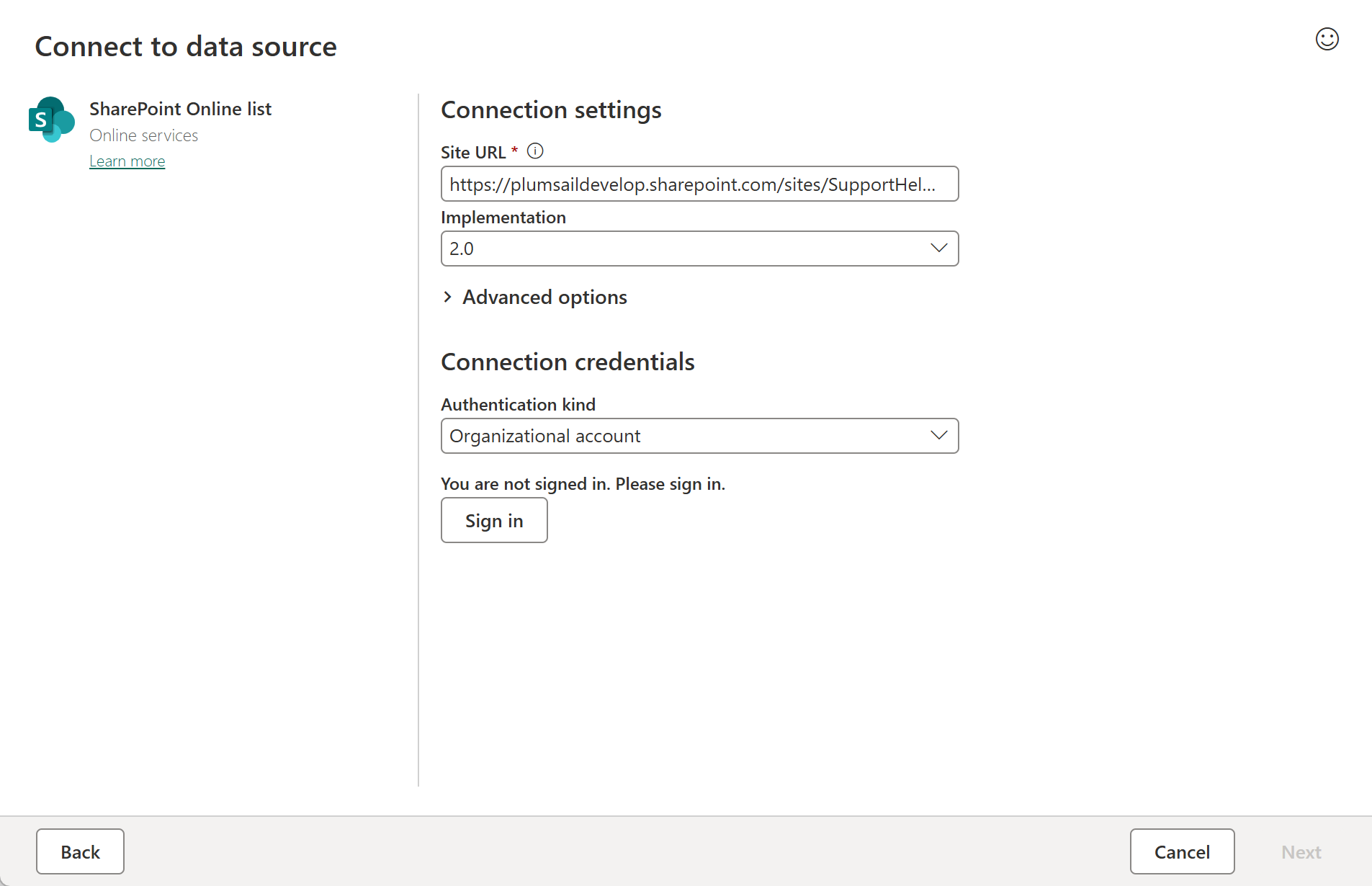Image resolution: width=1372 pixels, height=886 pixels.
Task: Click the 'Connection credentials' heading
Action: coord(568,362)
